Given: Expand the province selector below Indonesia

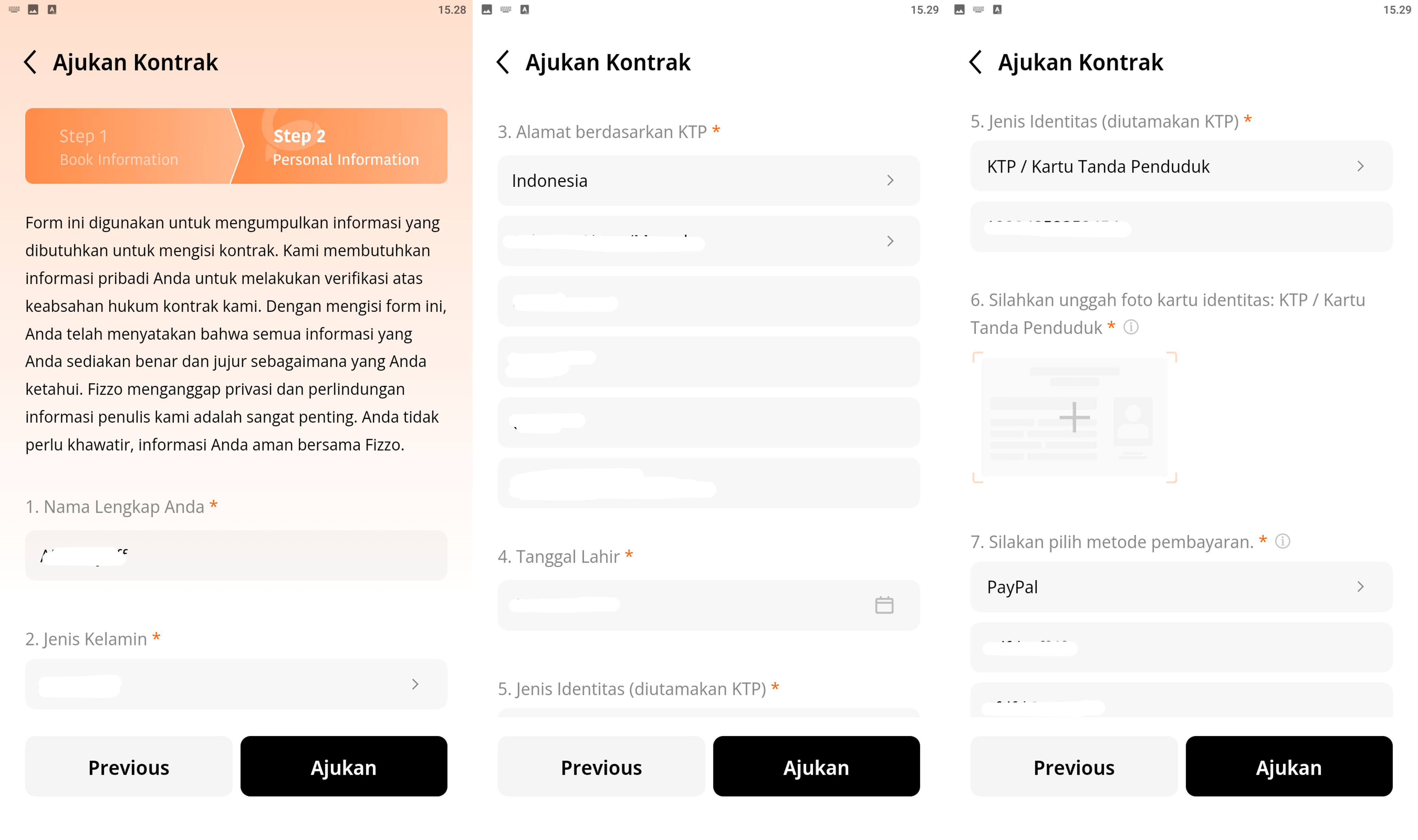Looking at the screenshot, I should [x=708, y=241].
